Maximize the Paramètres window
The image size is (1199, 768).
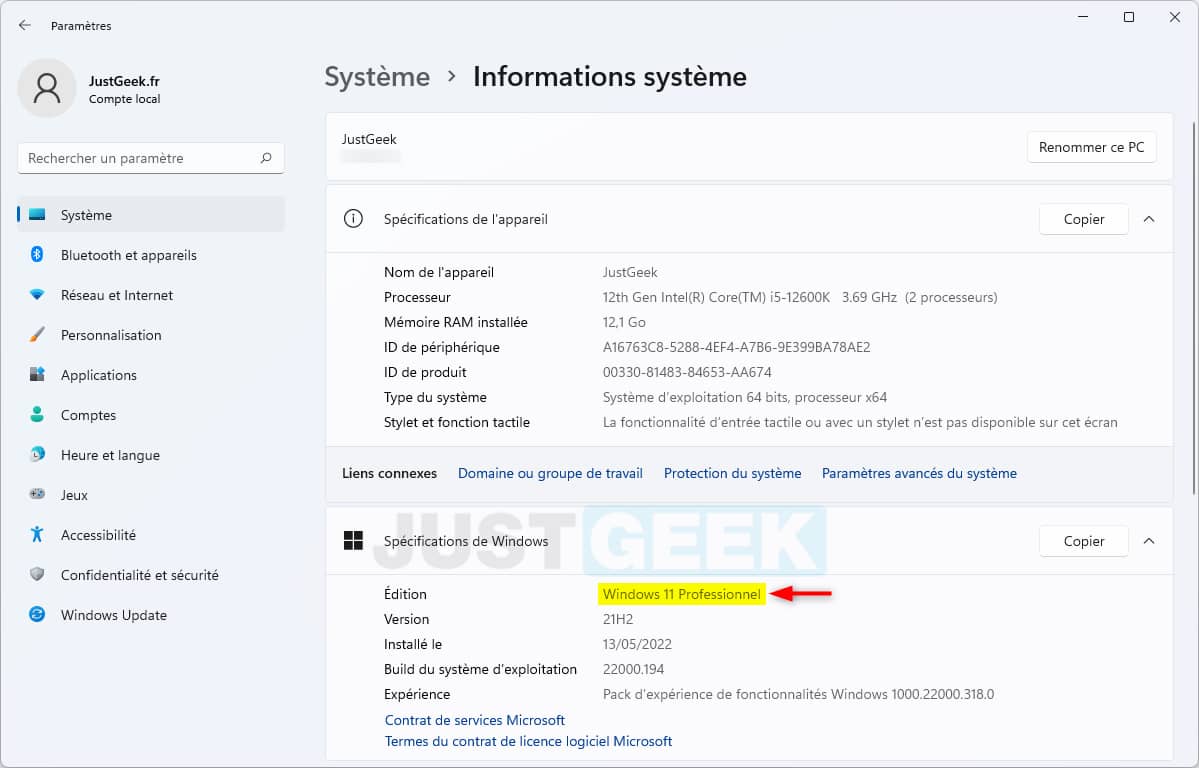click(1129, 17)
